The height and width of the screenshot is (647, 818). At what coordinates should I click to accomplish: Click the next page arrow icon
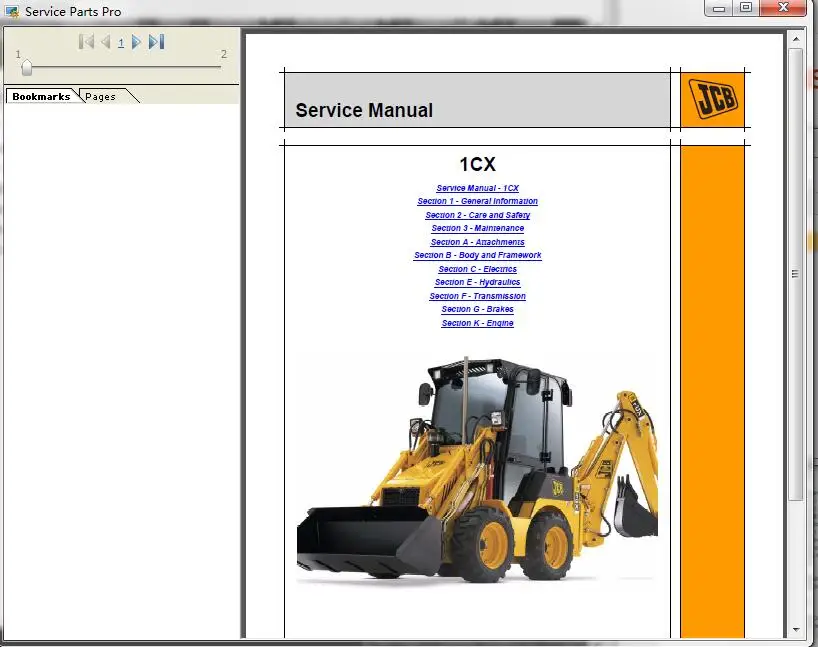(x=137, y=42)
